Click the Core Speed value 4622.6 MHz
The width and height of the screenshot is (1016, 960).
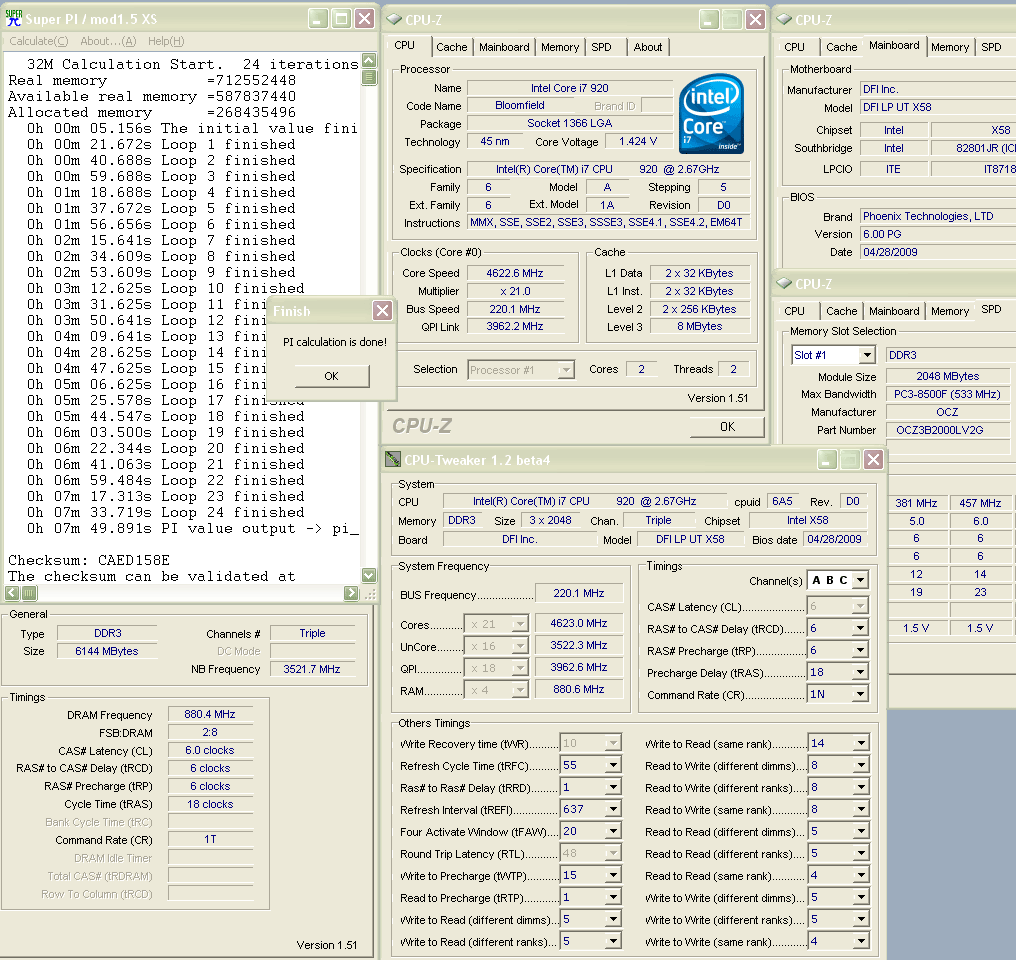tap(515, 273)
